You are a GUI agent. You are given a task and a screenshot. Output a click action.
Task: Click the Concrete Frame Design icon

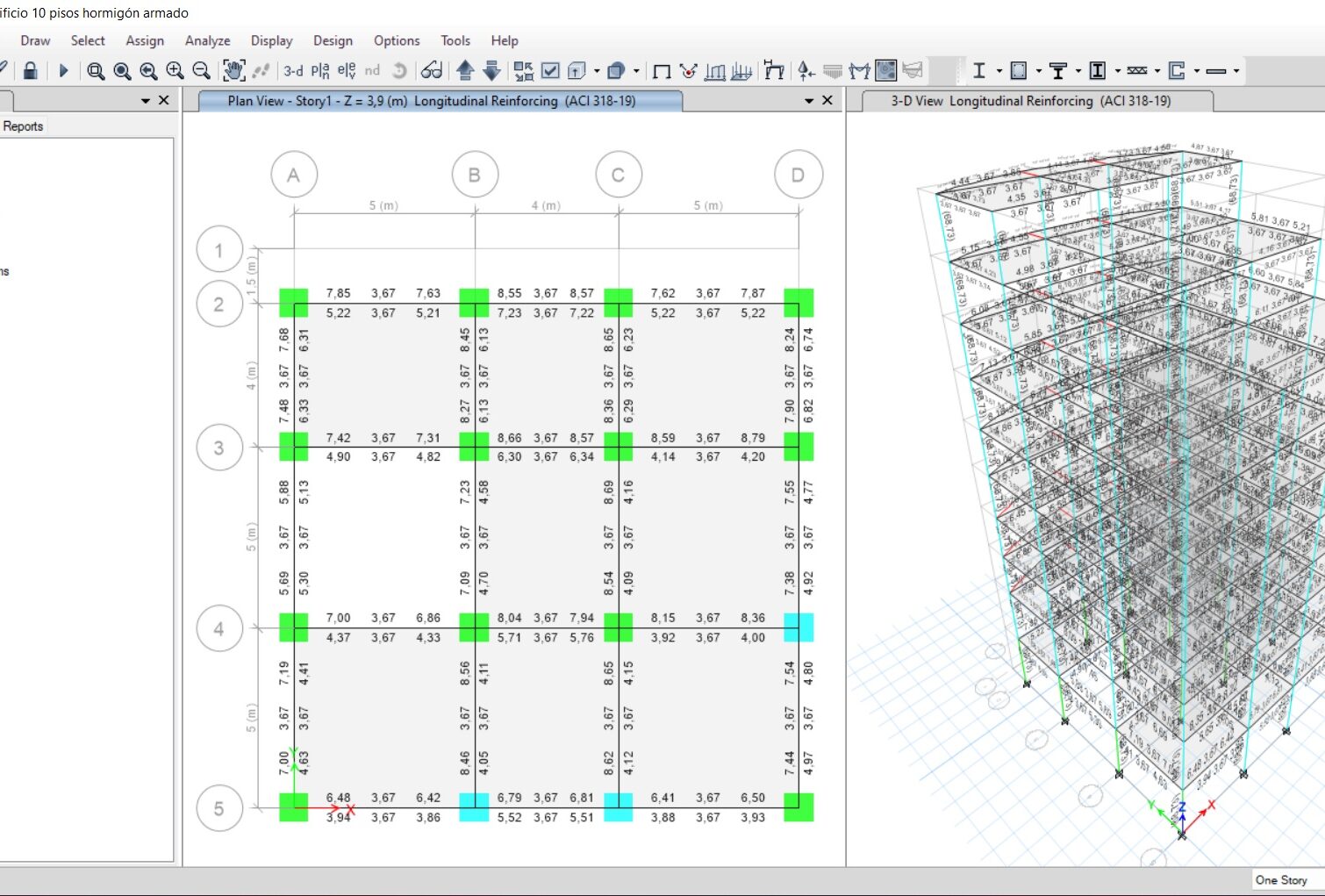[1019, 70]
